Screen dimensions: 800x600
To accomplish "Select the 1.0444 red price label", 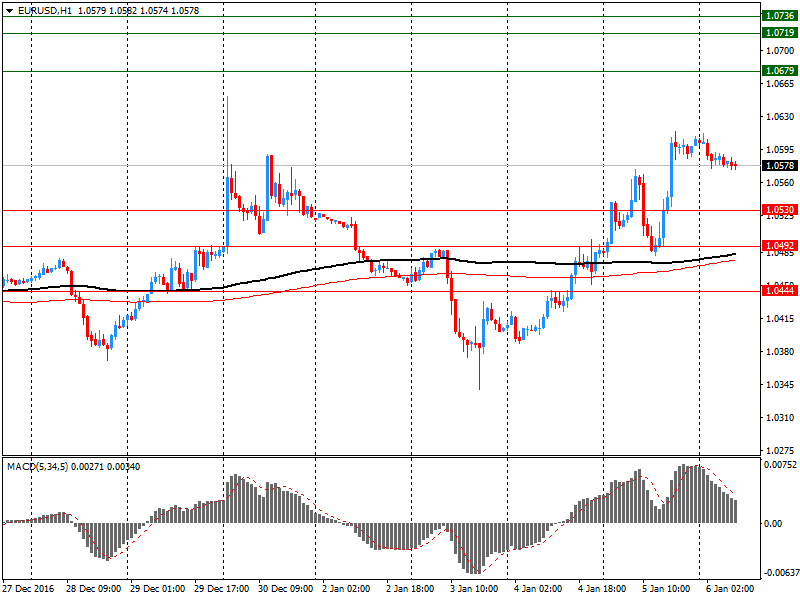I will 780,291.
